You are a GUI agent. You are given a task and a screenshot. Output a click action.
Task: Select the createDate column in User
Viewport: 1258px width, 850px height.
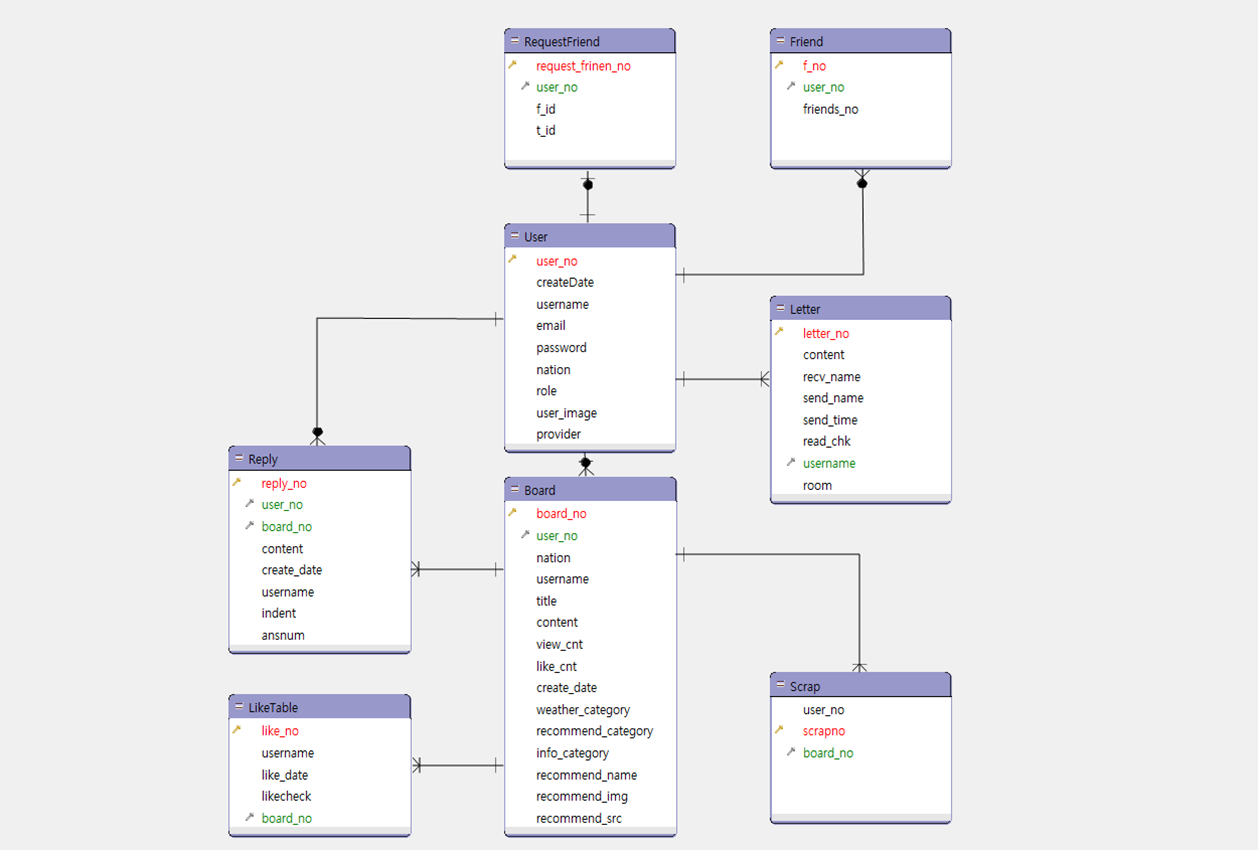[x=565, y=282]
